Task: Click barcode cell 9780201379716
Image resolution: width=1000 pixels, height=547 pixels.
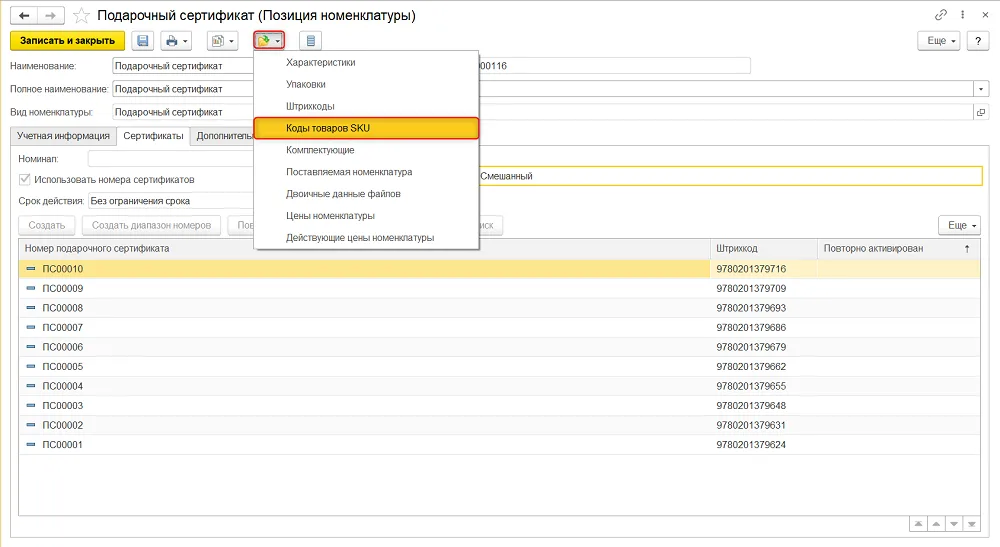Action: (x=763, y=269)
